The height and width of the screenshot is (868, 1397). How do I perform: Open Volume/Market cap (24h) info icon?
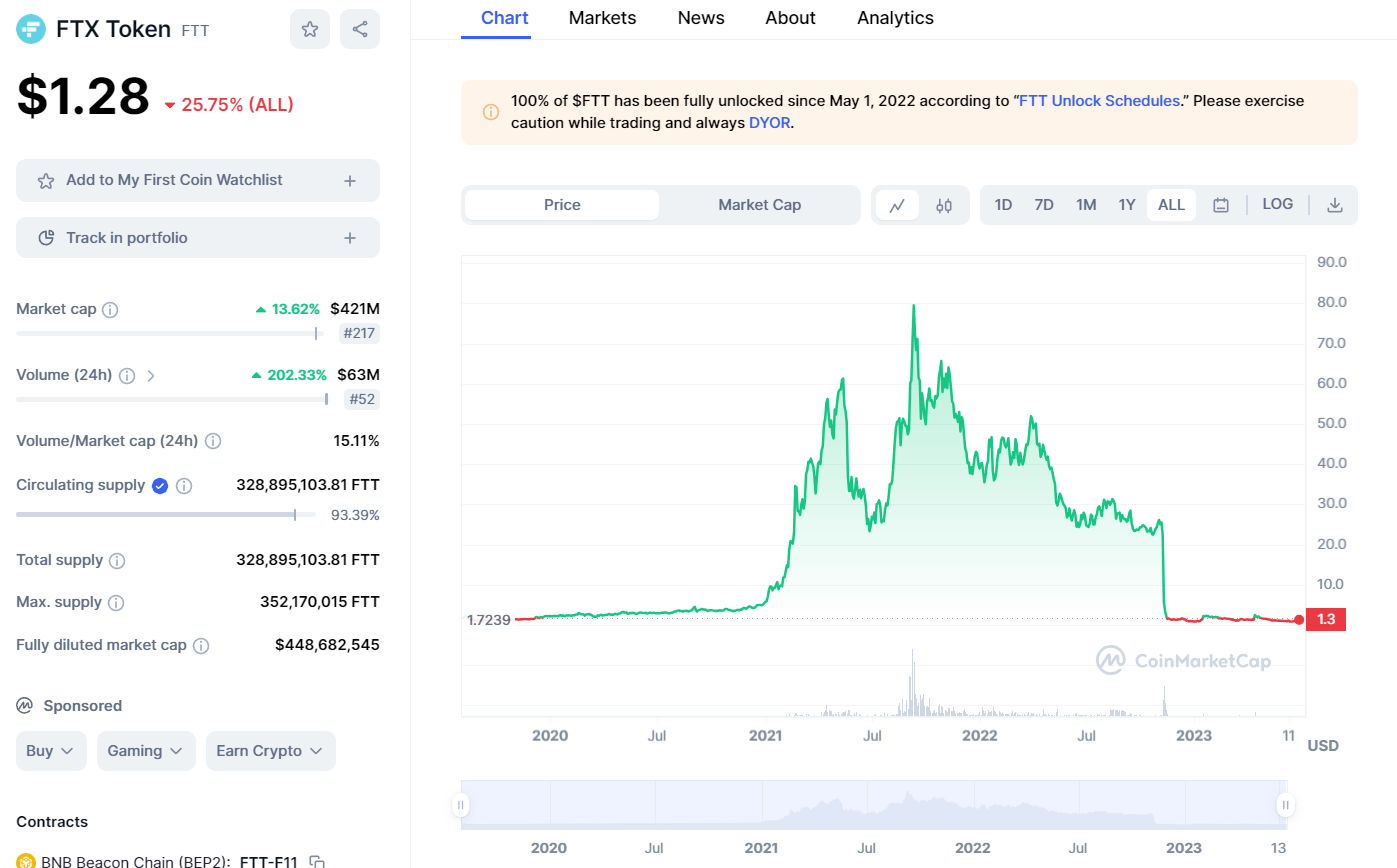[x=213, y=441]
